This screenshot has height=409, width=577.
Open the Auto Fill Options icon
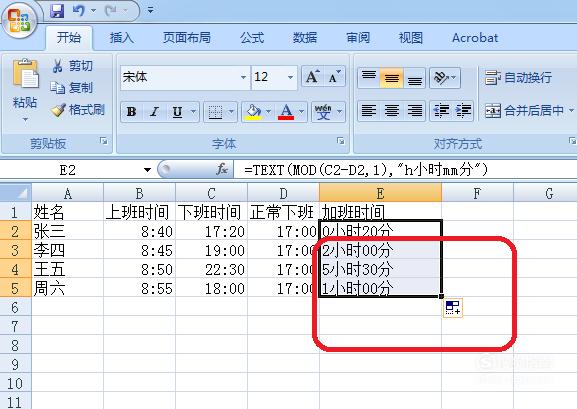coord(453,308)
